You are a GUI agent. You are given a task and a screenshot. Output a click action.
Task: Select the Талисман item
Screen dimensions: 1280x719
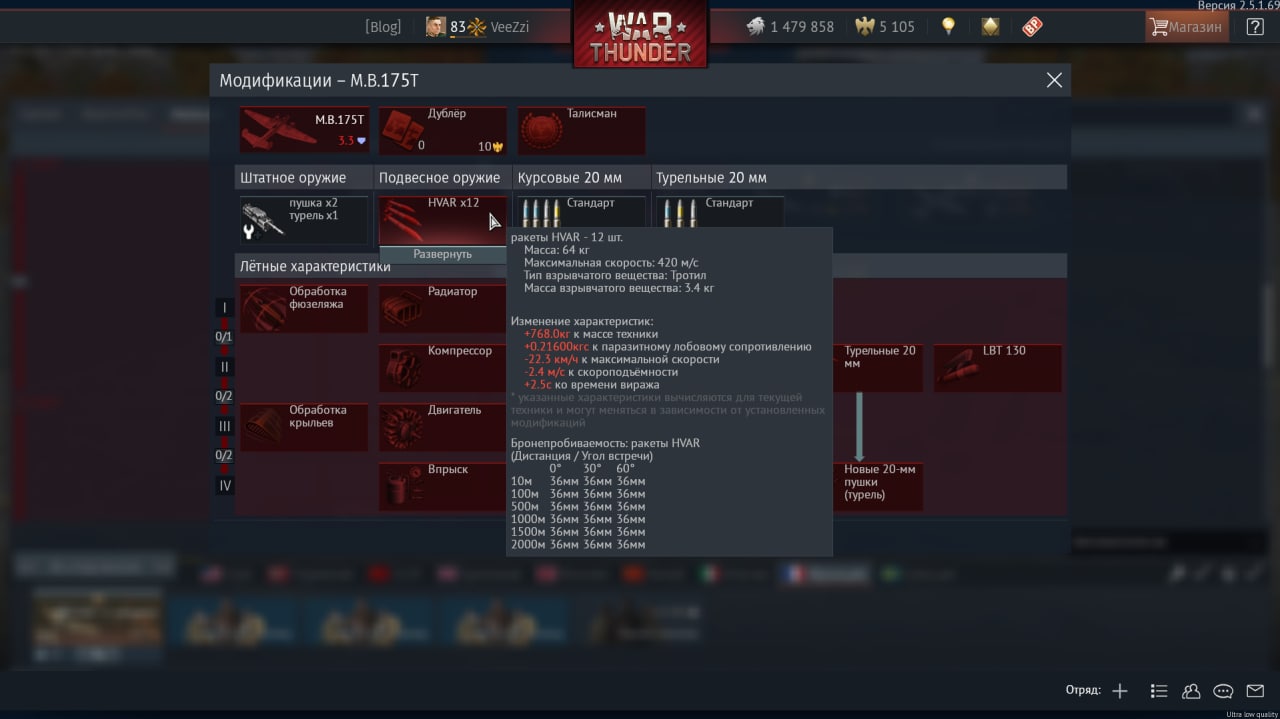pos(581,130)
